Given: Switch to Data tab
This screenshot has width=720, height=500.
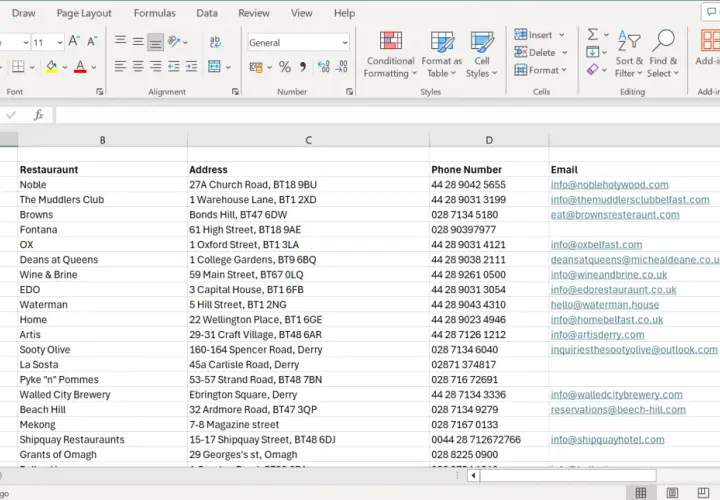Looking at the screenshot, I should [x=207, y=13].
